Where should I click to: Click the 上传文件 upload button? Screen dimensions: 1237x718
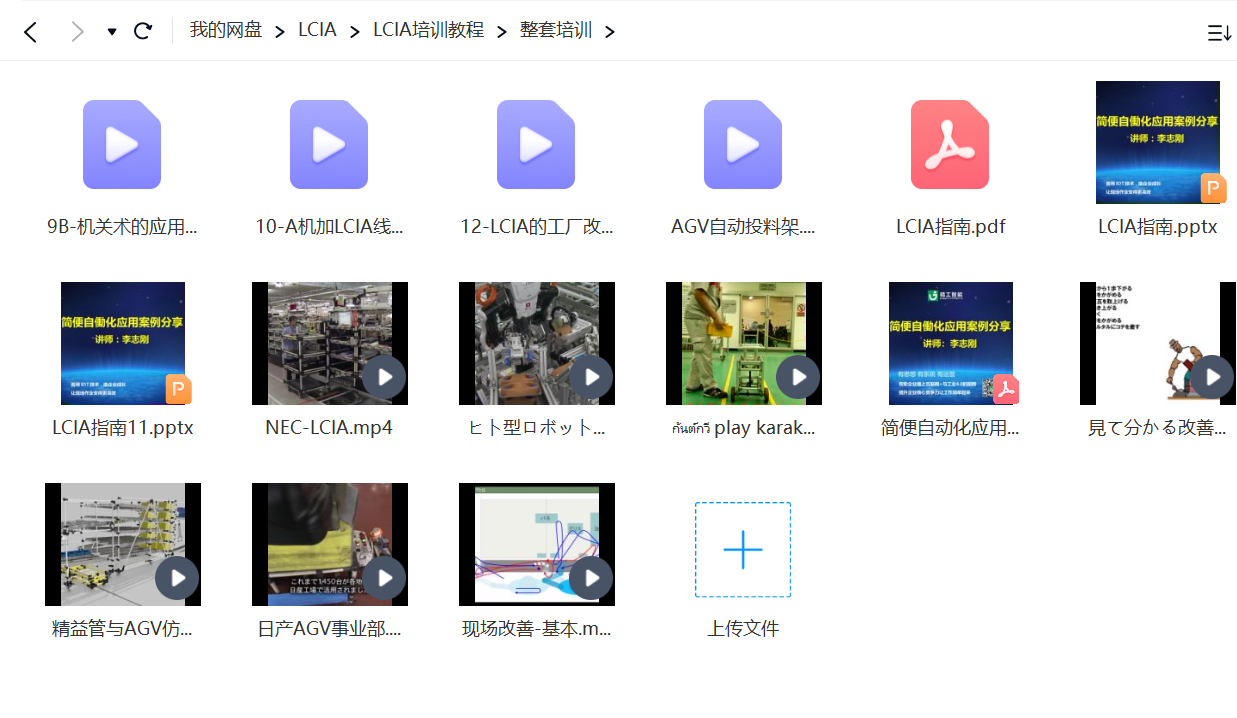click(743, 549)
